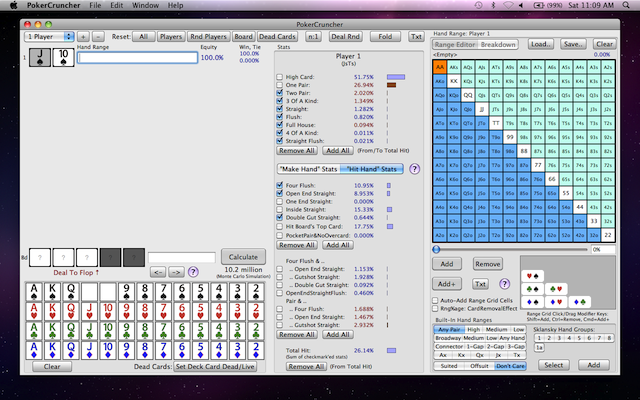This screenshot has height=400, width=640.
Task: Click the board text input field
Action: click(x=182, y=257)
